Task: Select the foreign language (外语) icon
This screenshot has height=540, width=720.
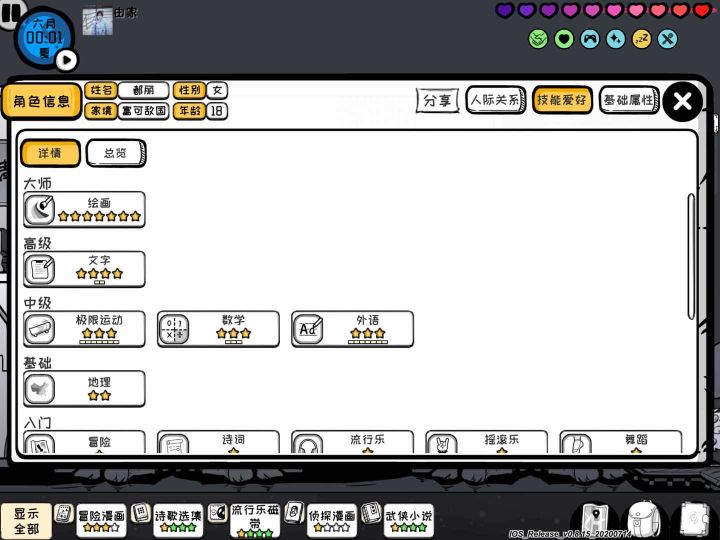Action: pyautogui.click(x=308, y=329)
